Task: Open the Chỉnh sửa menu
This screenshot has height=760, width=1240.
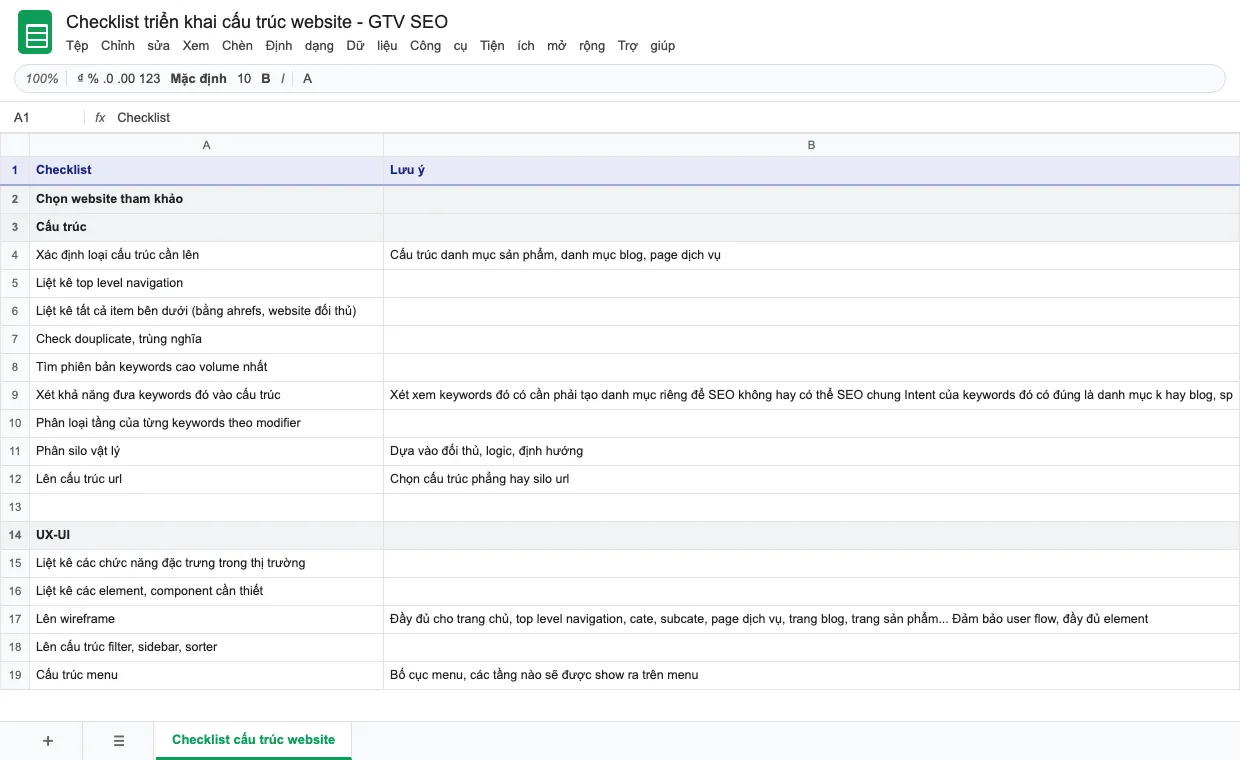Action: coord(135,45)
